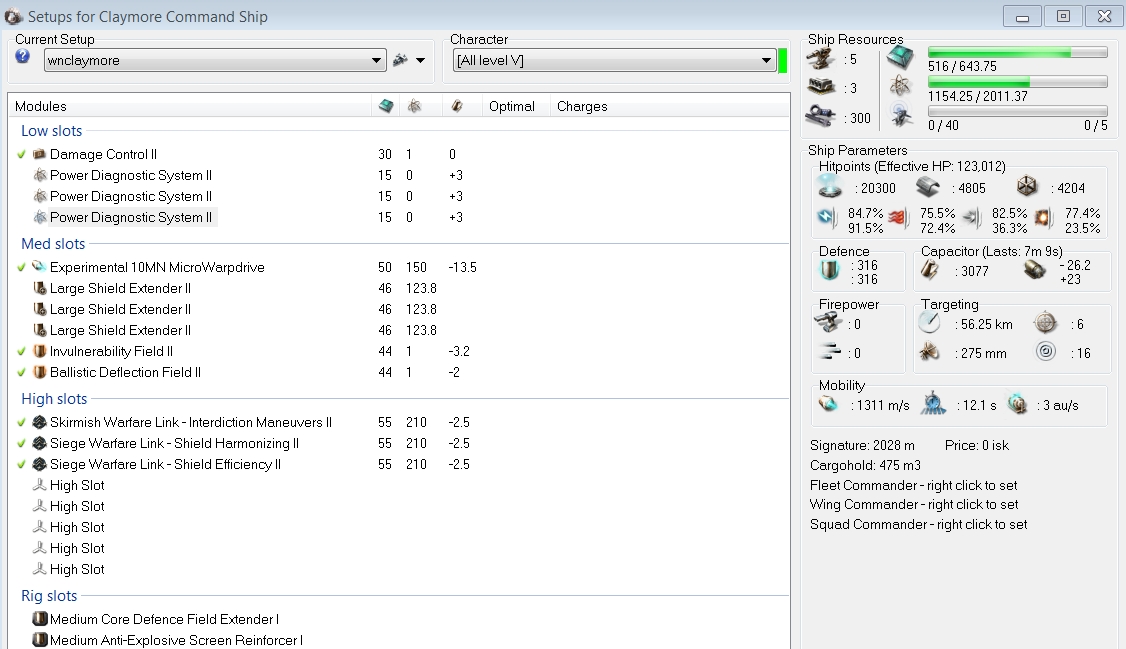Screen dimensions: 1126x649
Task: Click the powergrid resource icon
Action: (x=900, y=86)
